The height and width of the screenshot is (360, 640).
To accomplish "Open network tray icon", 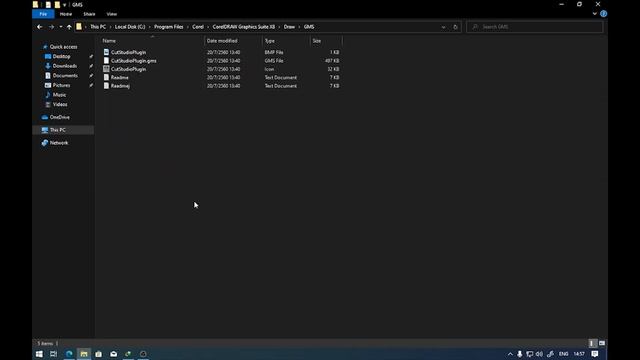I will pos(530,354).
